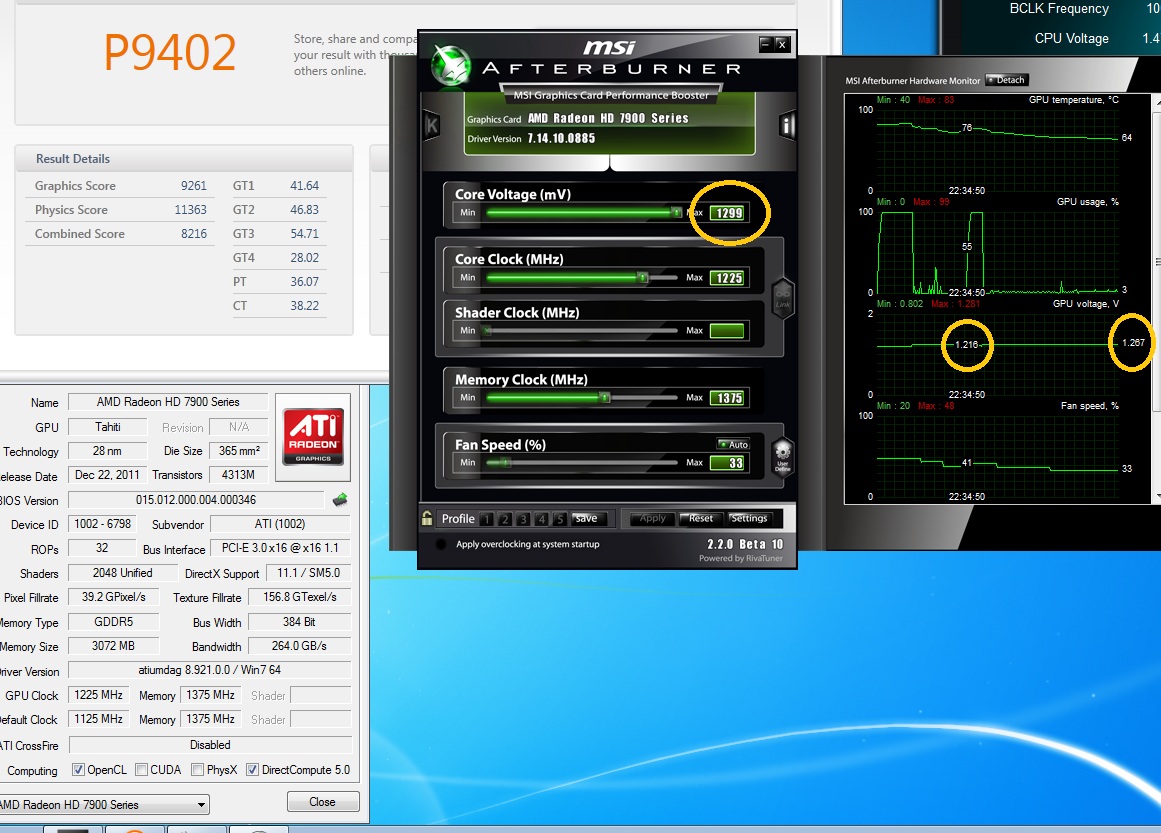Open Afterburner Settings

[x=749, y=518]
